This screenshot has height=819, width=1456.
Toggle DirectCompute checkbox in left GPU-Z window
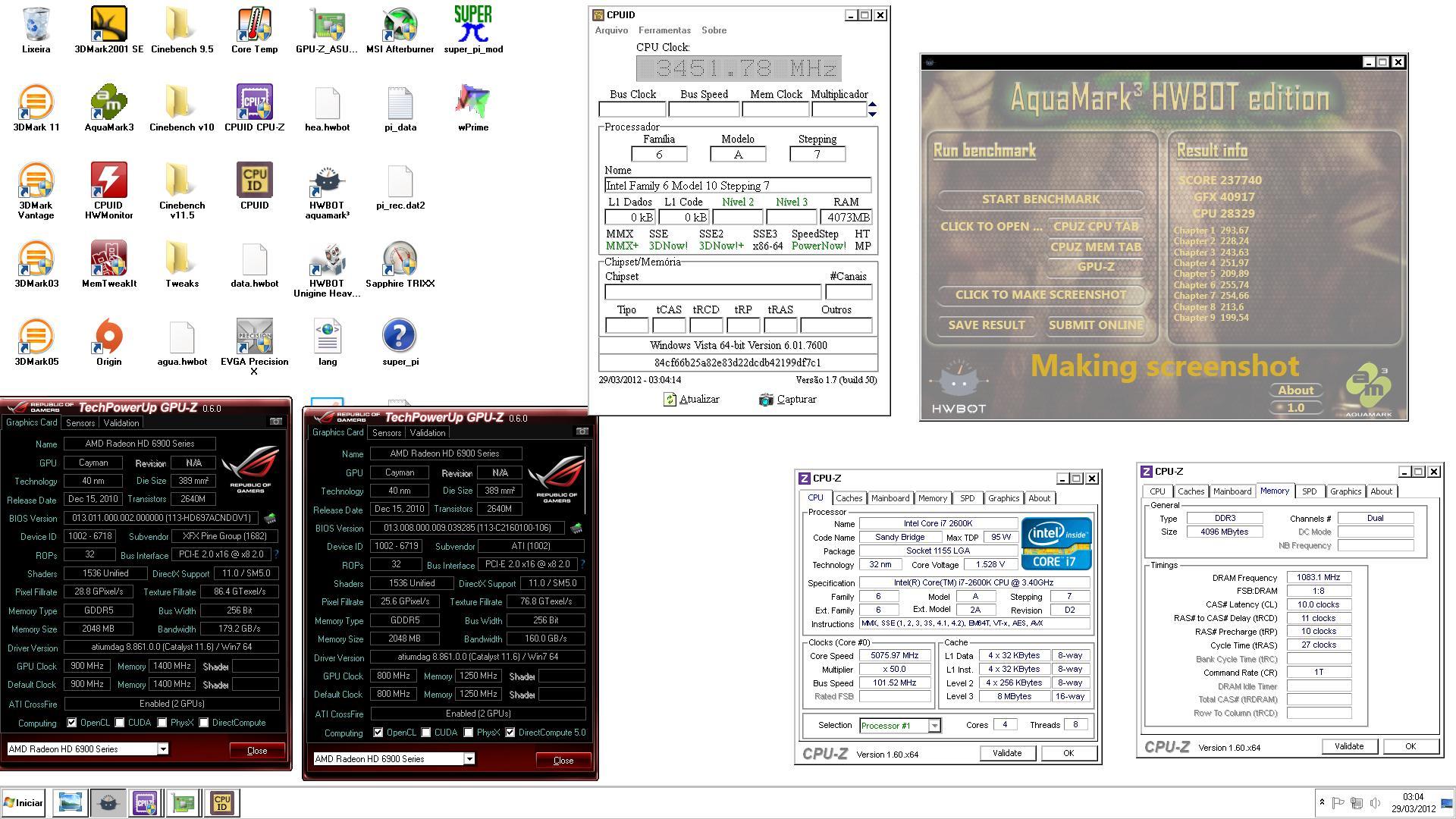204,723
